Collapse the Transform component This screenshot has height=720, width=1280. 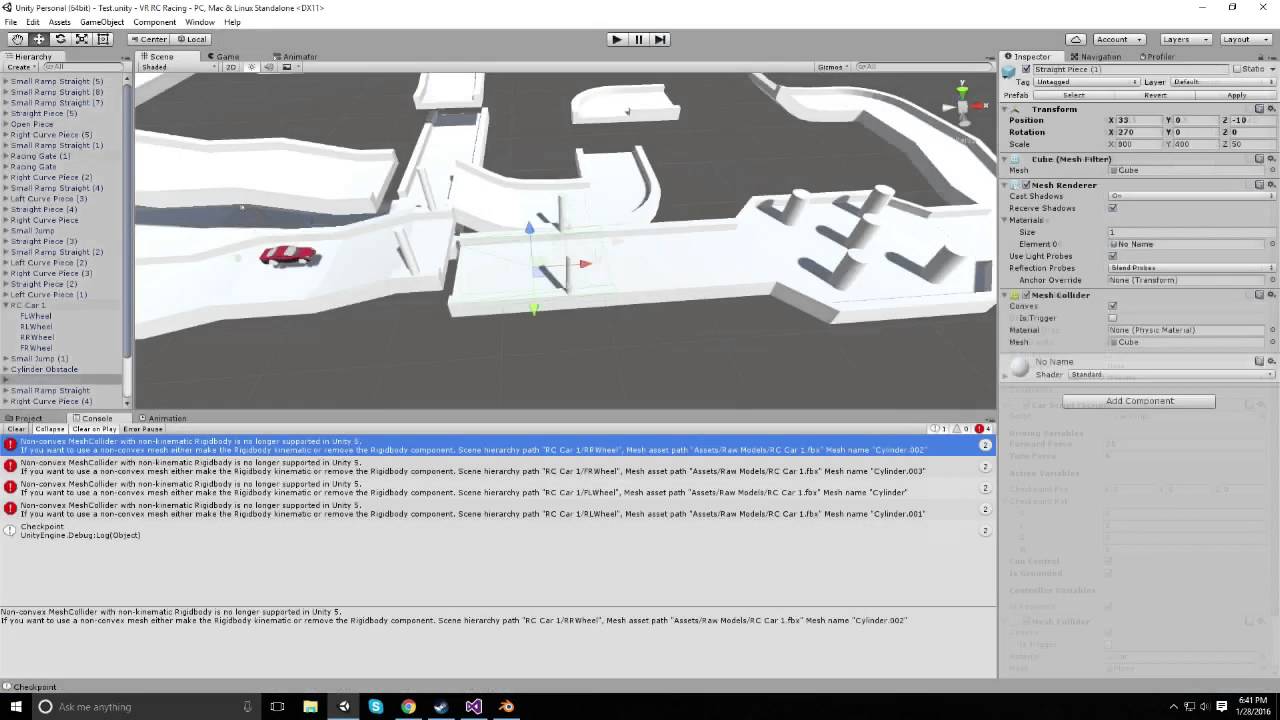tap(1006, 109)
